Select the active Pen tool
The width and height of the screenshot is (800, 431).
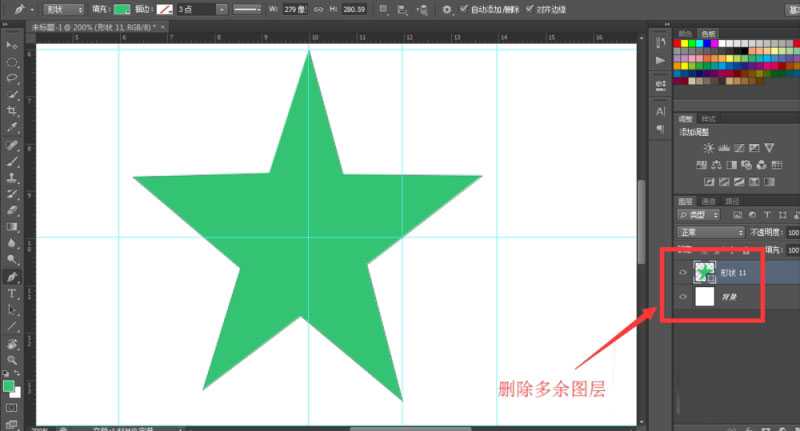[x=12, y=277]
